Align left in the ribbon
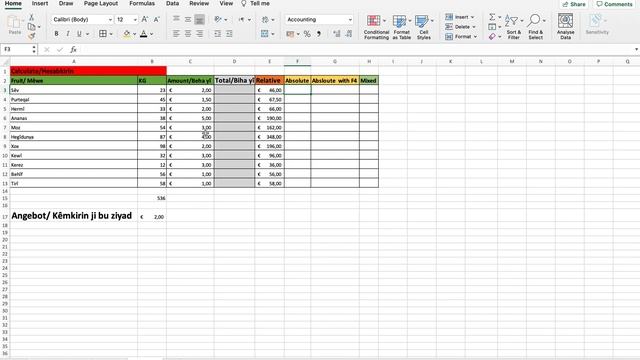Image resolution: width=640 pixels, height=360 pixels. coord(176,34)
